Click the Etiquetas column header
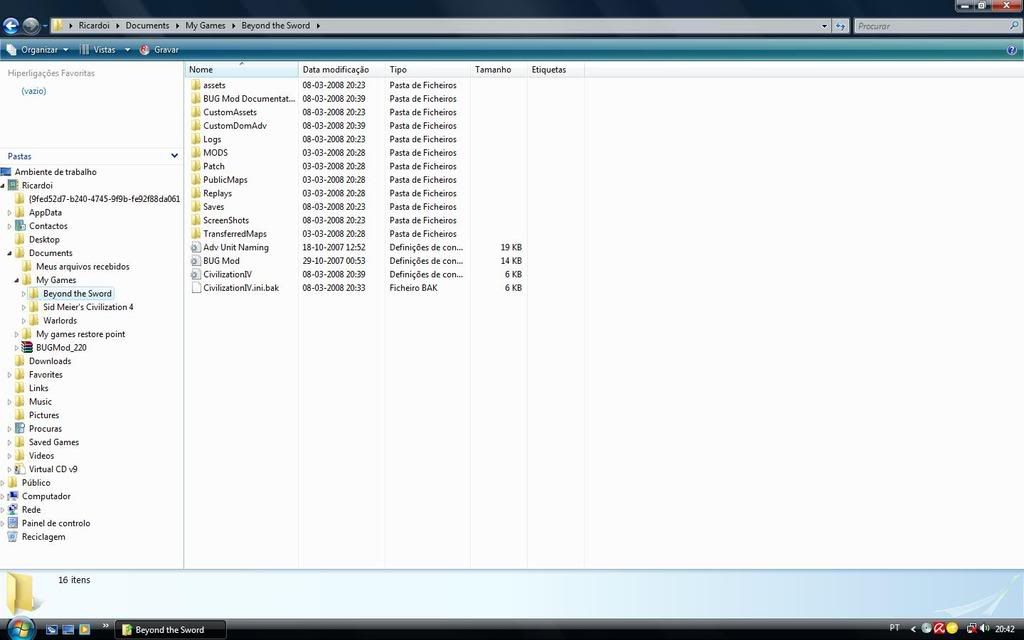 (555, 69)
